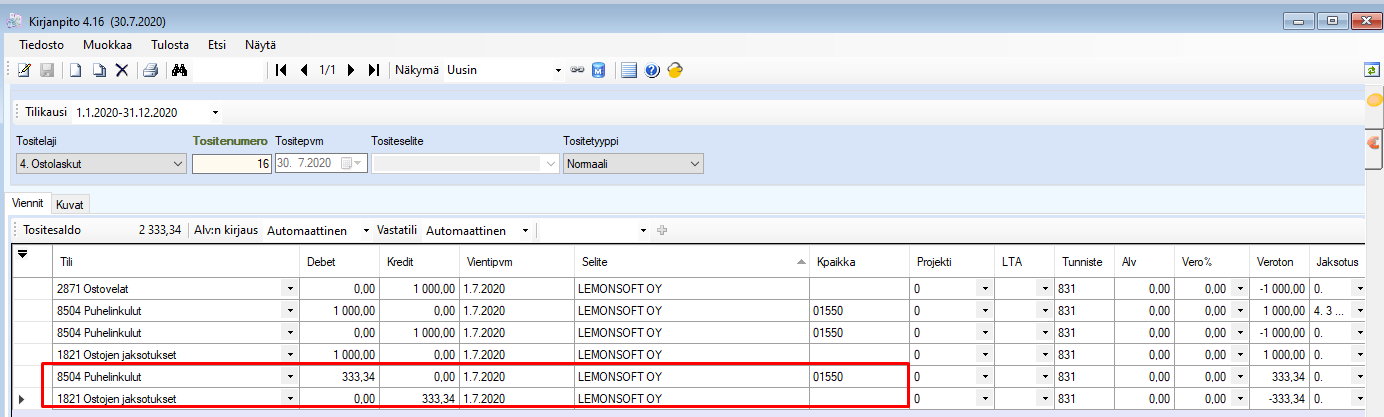Click the Tositenumero field with 16
This screenshot has width=1384, height=417.
tap(231, 163)
